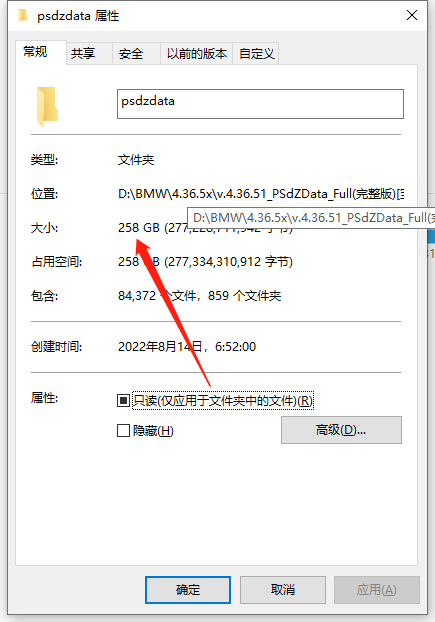Click the 取消 cancel button
The width and height of the screenshot is (435, 622).
click(283, 590)
